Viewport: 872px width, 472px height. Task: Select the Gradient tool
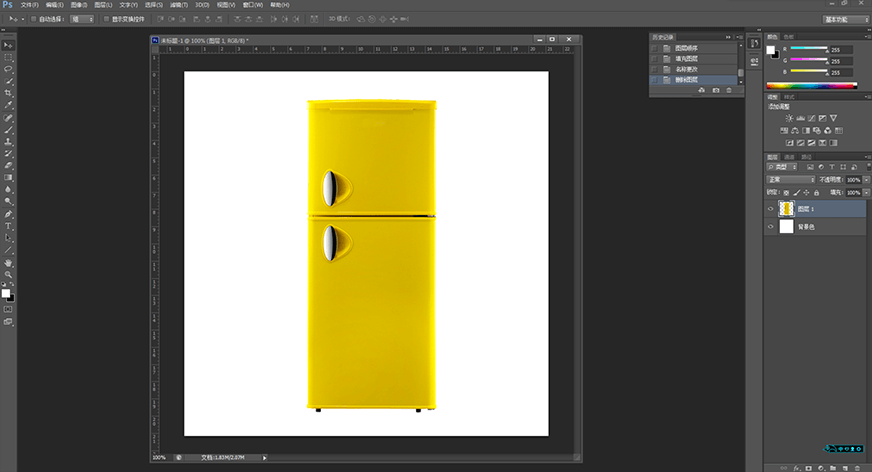pyautogui.click(x=8, y=178)
